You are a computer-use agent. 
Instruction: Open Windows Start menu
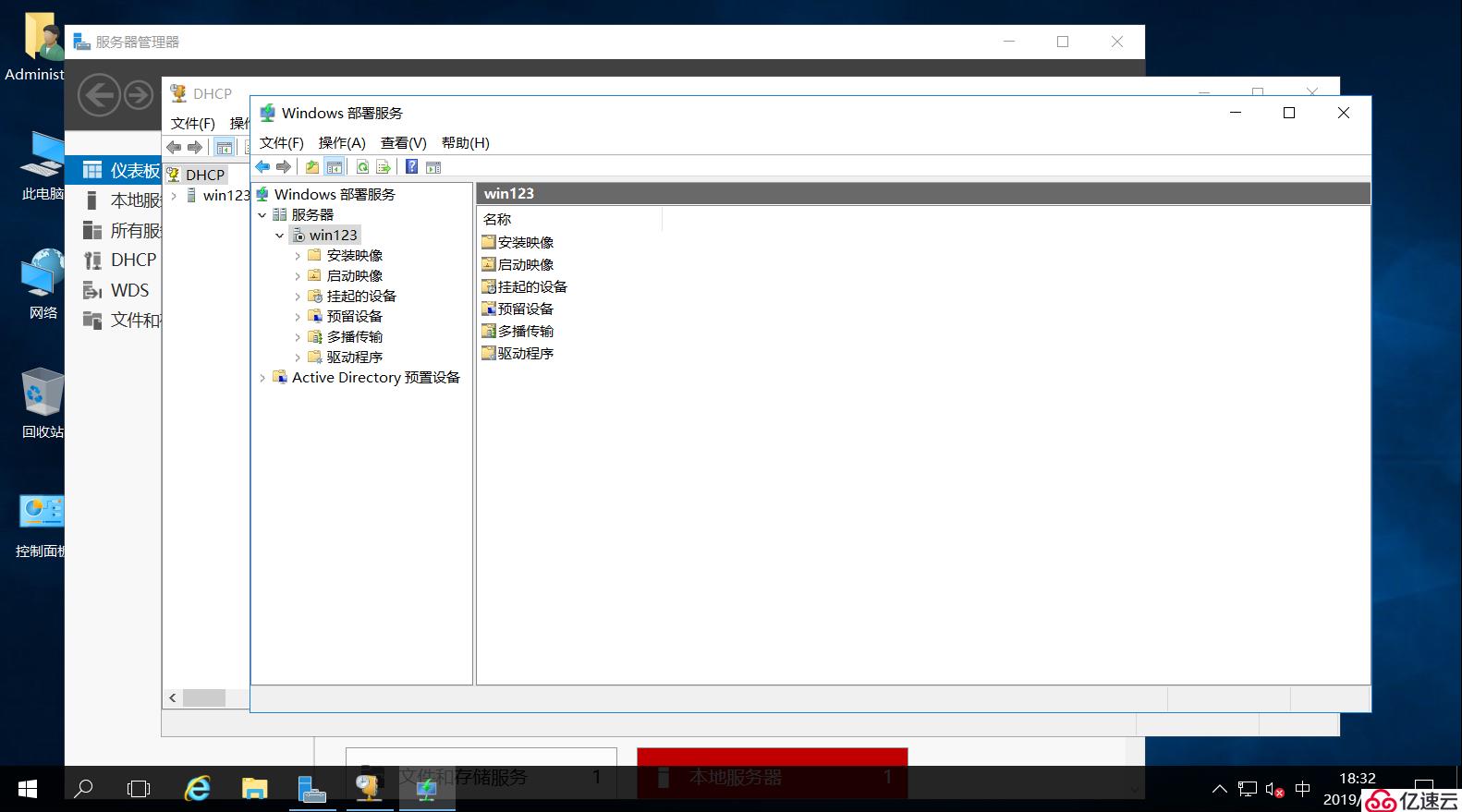[x=28, y=789]
